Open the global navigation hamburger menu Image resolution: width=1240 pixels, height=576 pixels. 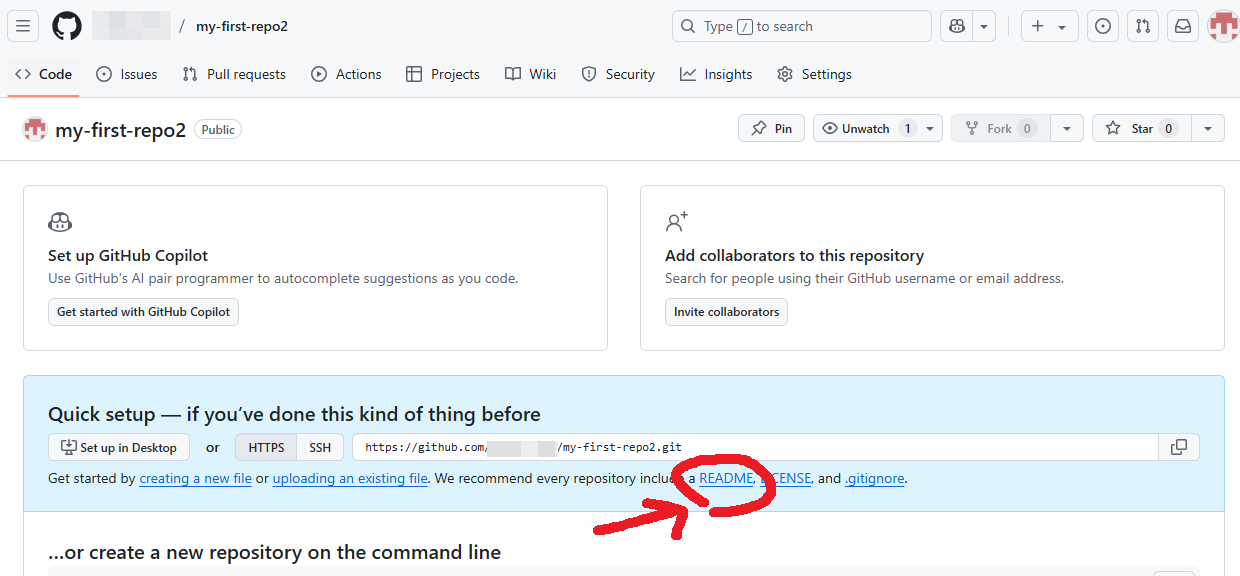point(22,25)
